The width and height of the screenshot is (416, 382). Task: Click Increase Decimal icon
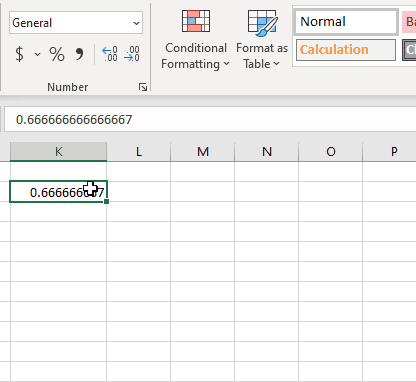pyautogui.click(x=110, y=54)
